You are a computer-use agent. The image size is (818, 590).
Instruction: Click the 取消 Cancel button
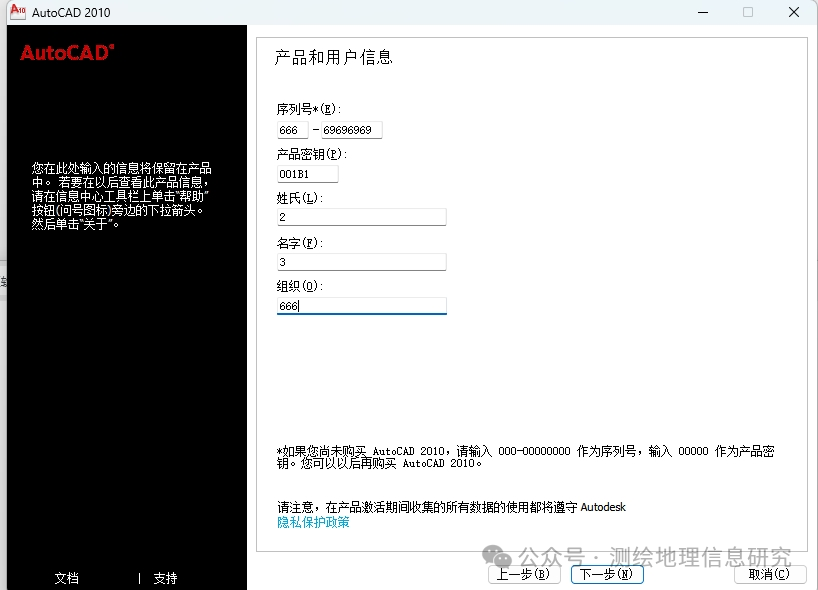coord(769,574)
